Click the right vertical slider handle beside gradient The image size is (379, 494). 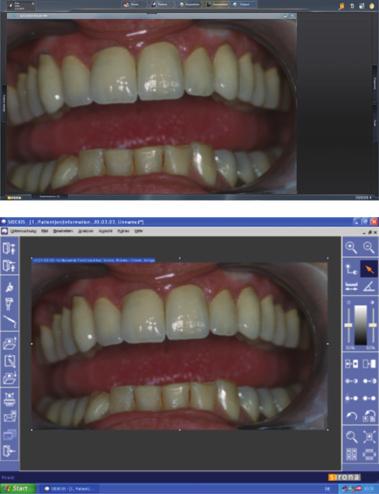pyautogui.click(x=373, y=325)
